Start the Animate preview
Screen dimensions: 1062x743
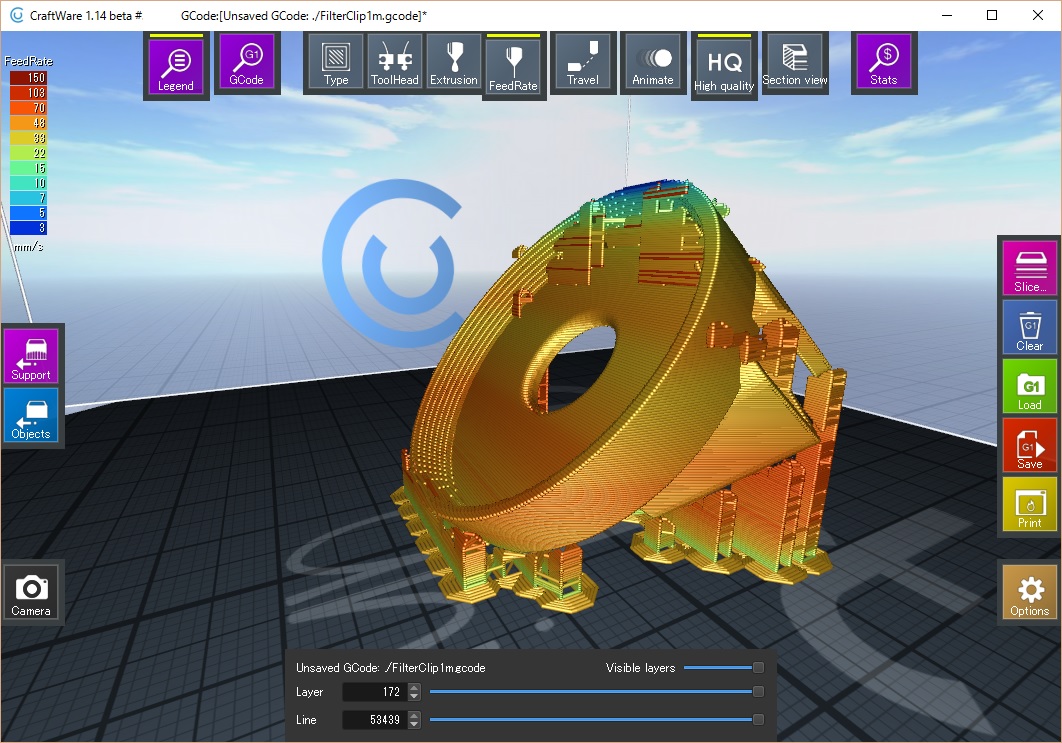coord(653,61)
